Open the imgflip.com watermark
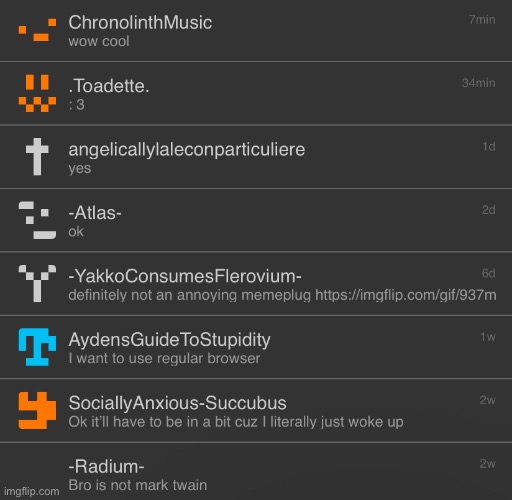This screenshot has height=500, width=512. click(32, 491)
